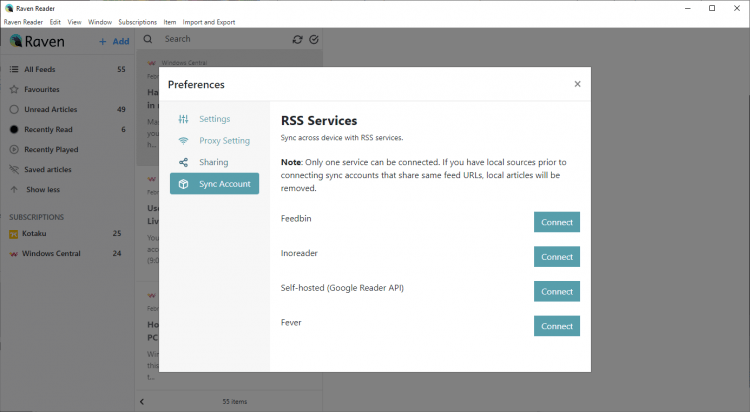Maximize the Raven Reader window
750x412 pixels.
(712, 8)
